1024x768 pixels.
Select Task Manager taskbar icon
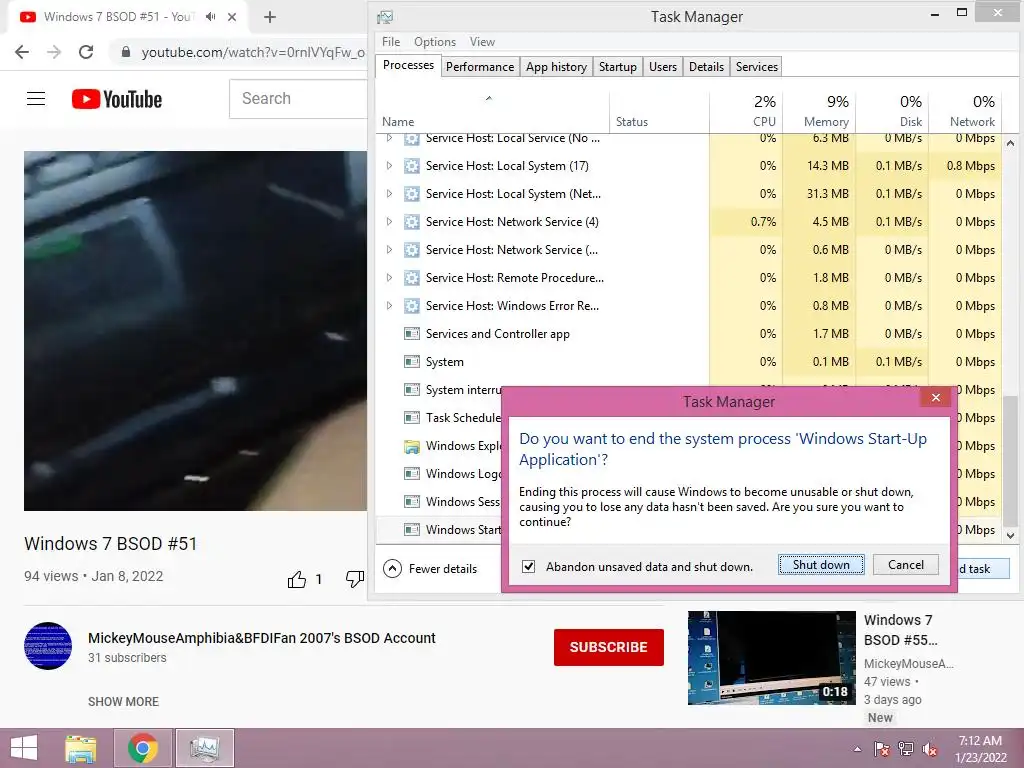click(204, 748)
